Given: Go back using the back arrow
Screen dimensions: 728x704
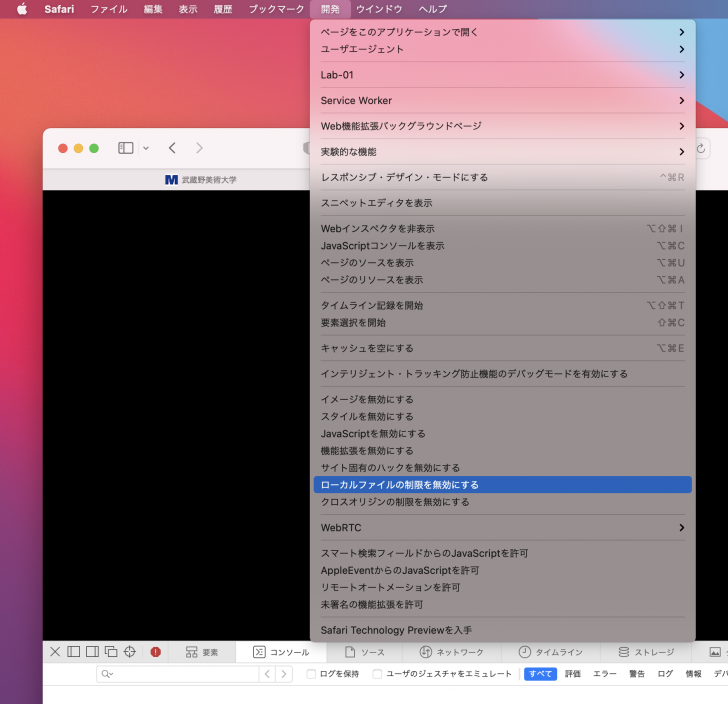Looking at the screenshot, I should 172,148.
